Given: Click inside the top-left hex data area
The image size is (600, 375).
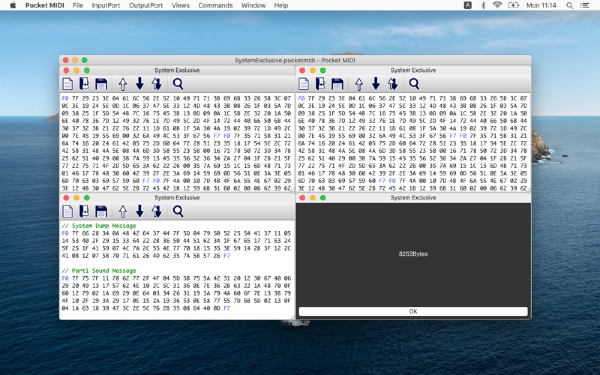Looking at the screenshot, I should coord(177,143).
